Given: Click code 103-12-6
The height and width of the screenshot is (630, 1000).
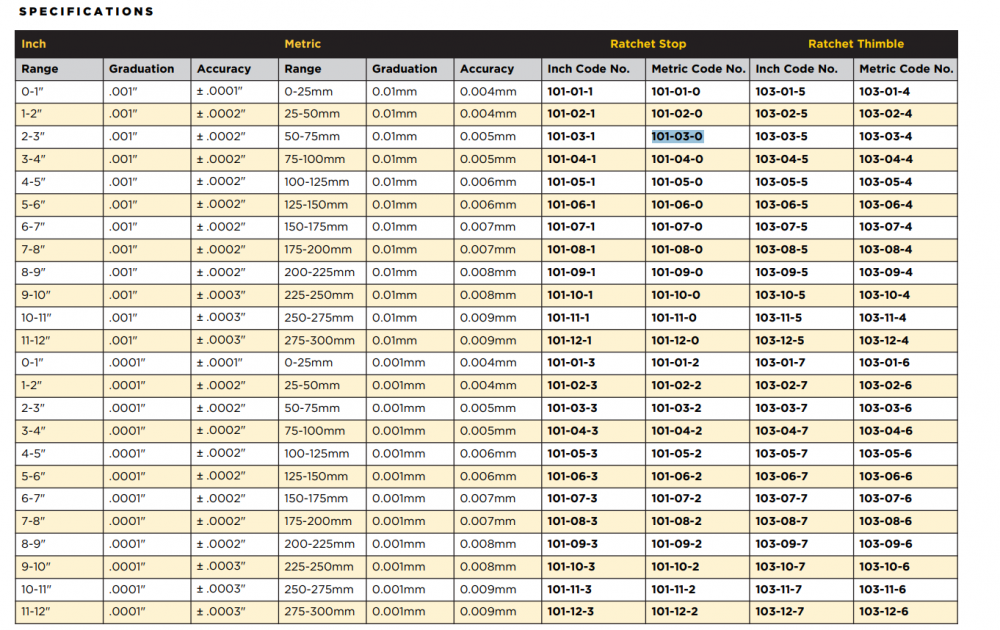Looking at the screenshot, I should pyautogui.click(x=884, y=611).
